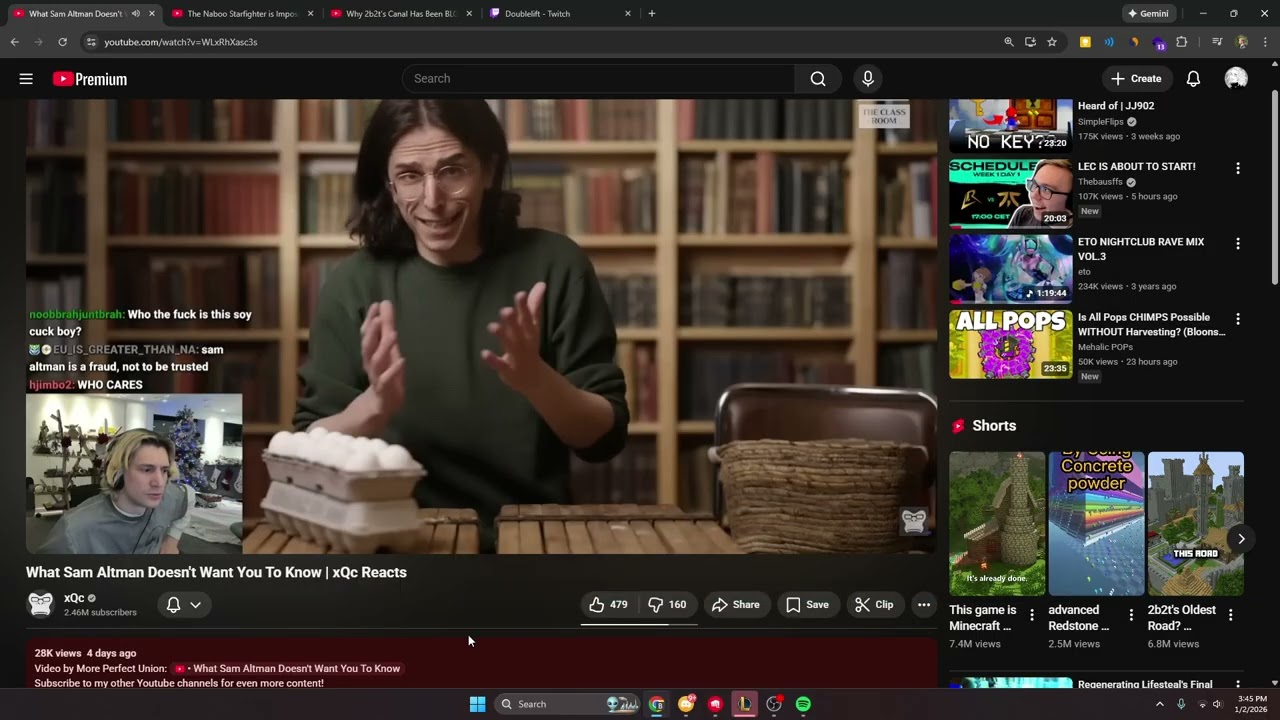Open the Windows Start menu

coord(477,704)
